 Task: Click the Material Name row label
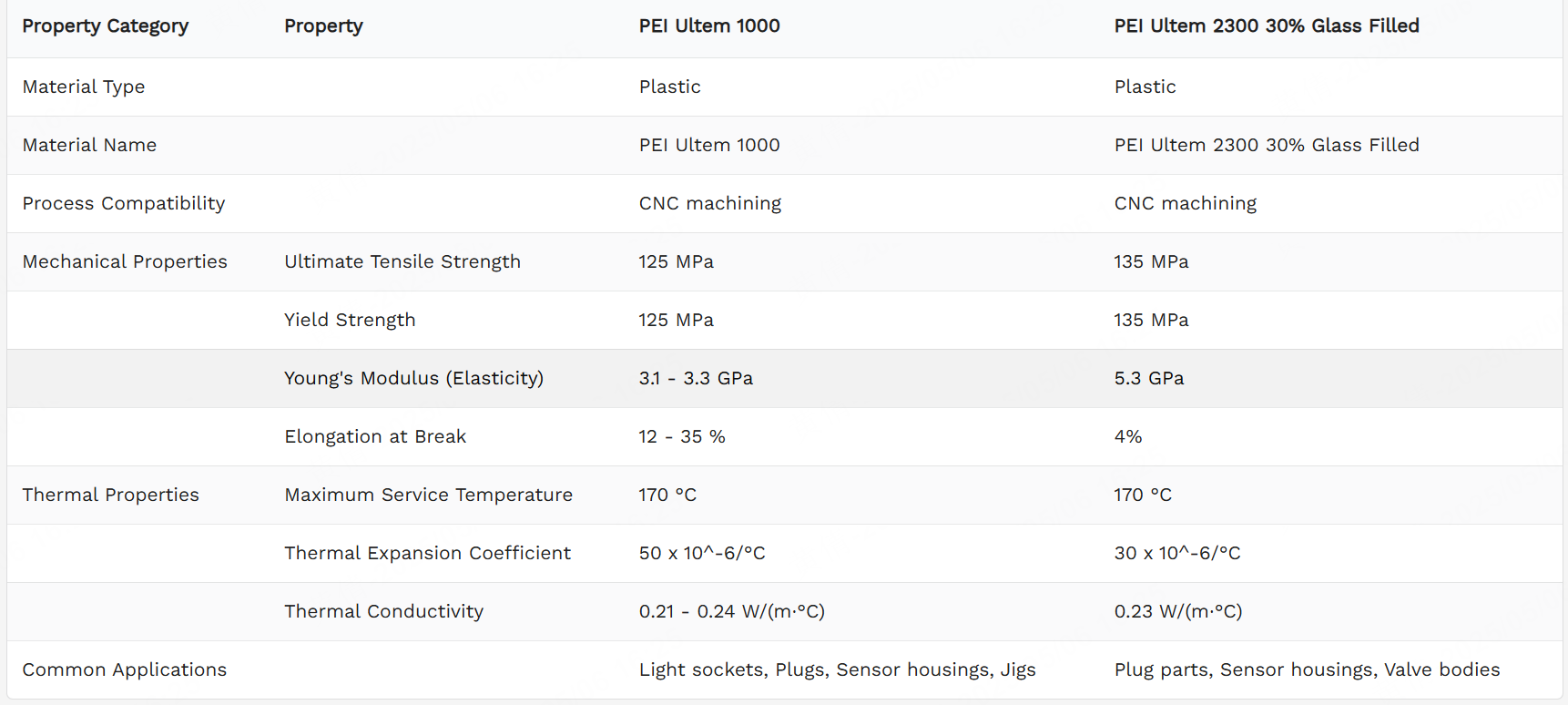[89, 146]
